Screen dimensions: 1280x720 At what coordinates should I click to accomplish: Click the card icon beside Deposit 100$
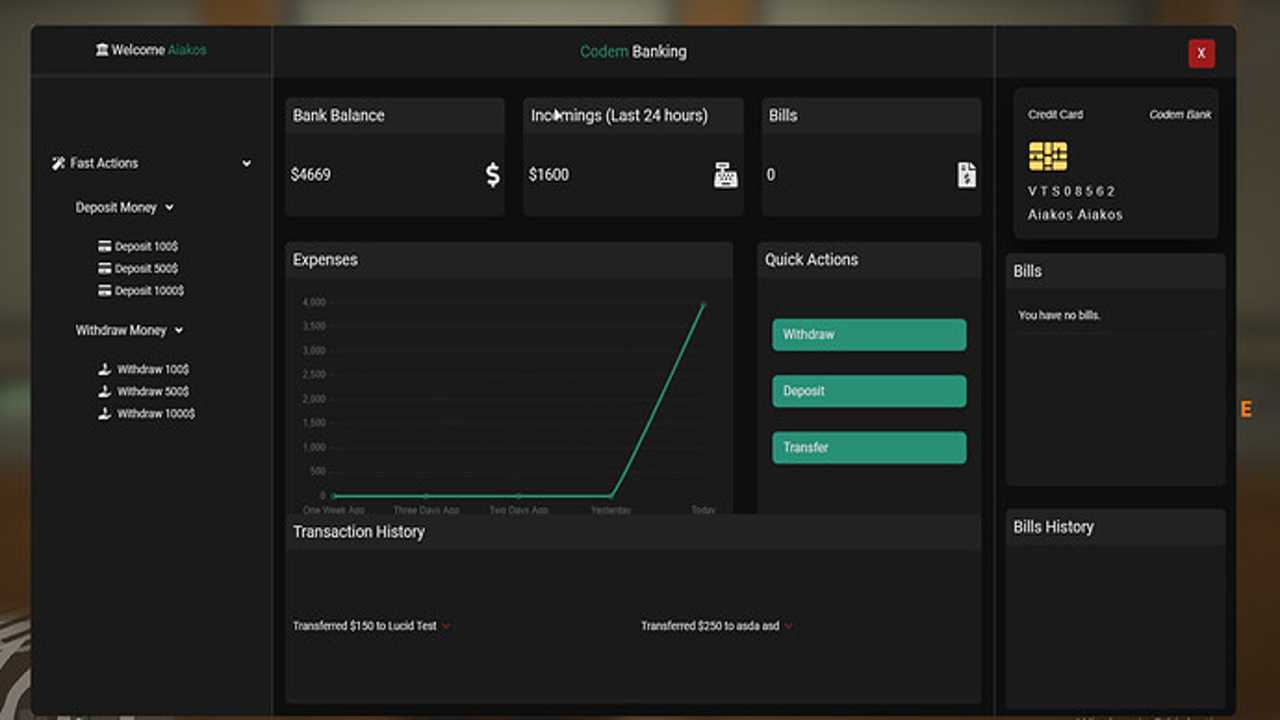(105, 246)
